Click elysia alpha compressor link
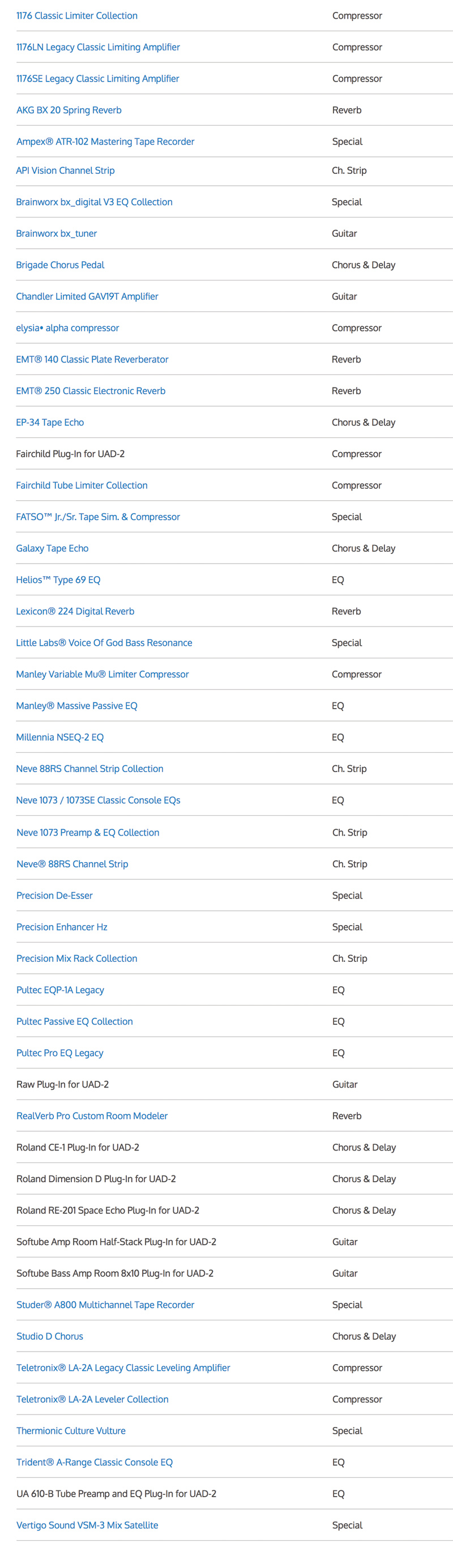This screenshot has width=453, height=1568. (x=67, y=328)
